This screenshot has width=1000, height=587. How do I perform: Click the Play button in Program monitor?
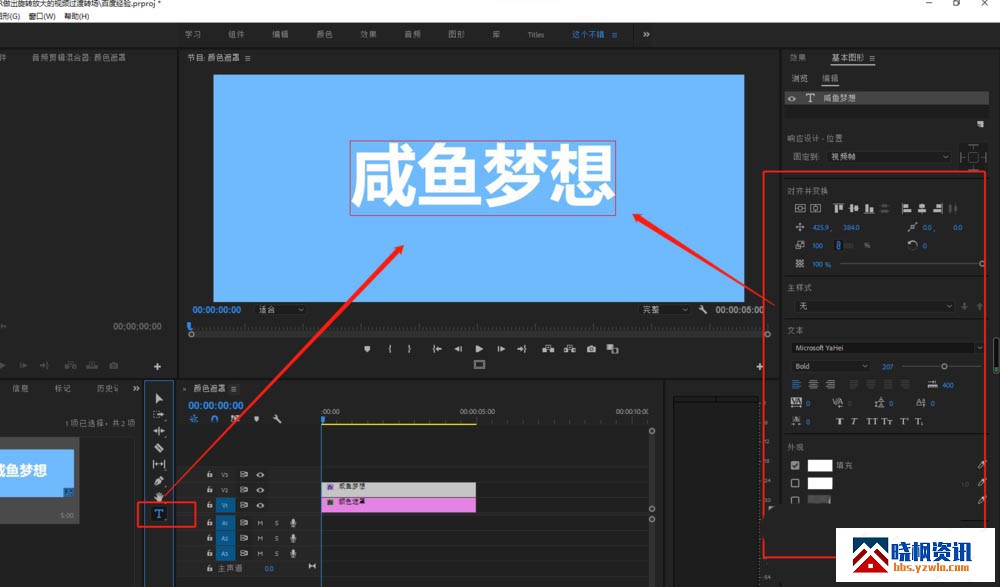pyautogui.click(x=479, y=349)
